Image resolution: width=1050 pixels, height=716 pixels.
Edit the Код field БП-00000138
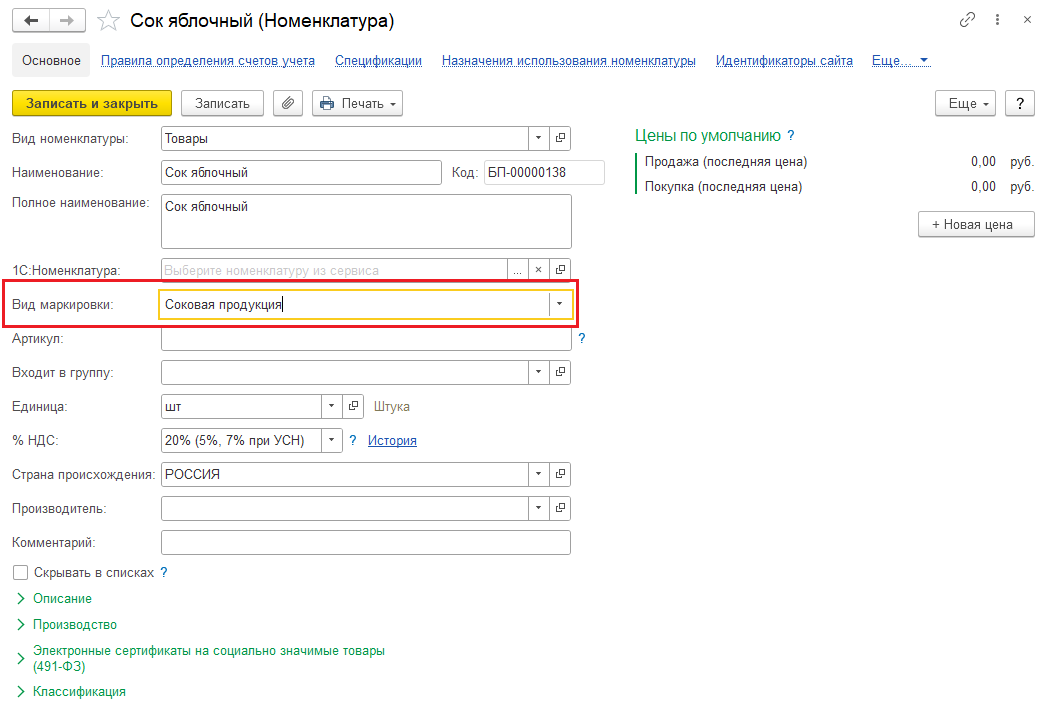point(544,172)
